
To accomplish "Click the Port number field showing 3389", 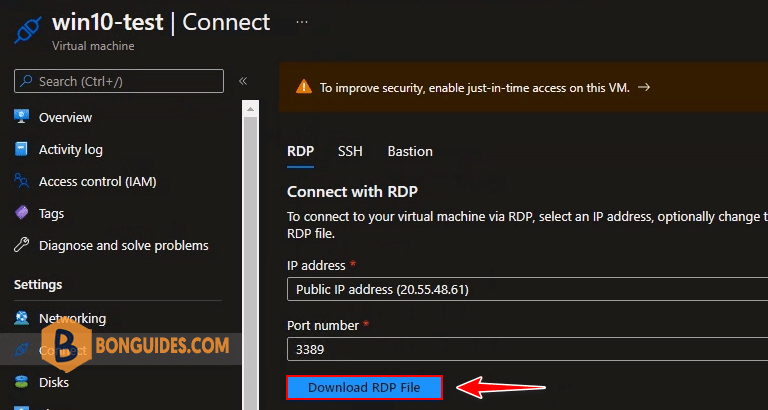I will 527,349.
